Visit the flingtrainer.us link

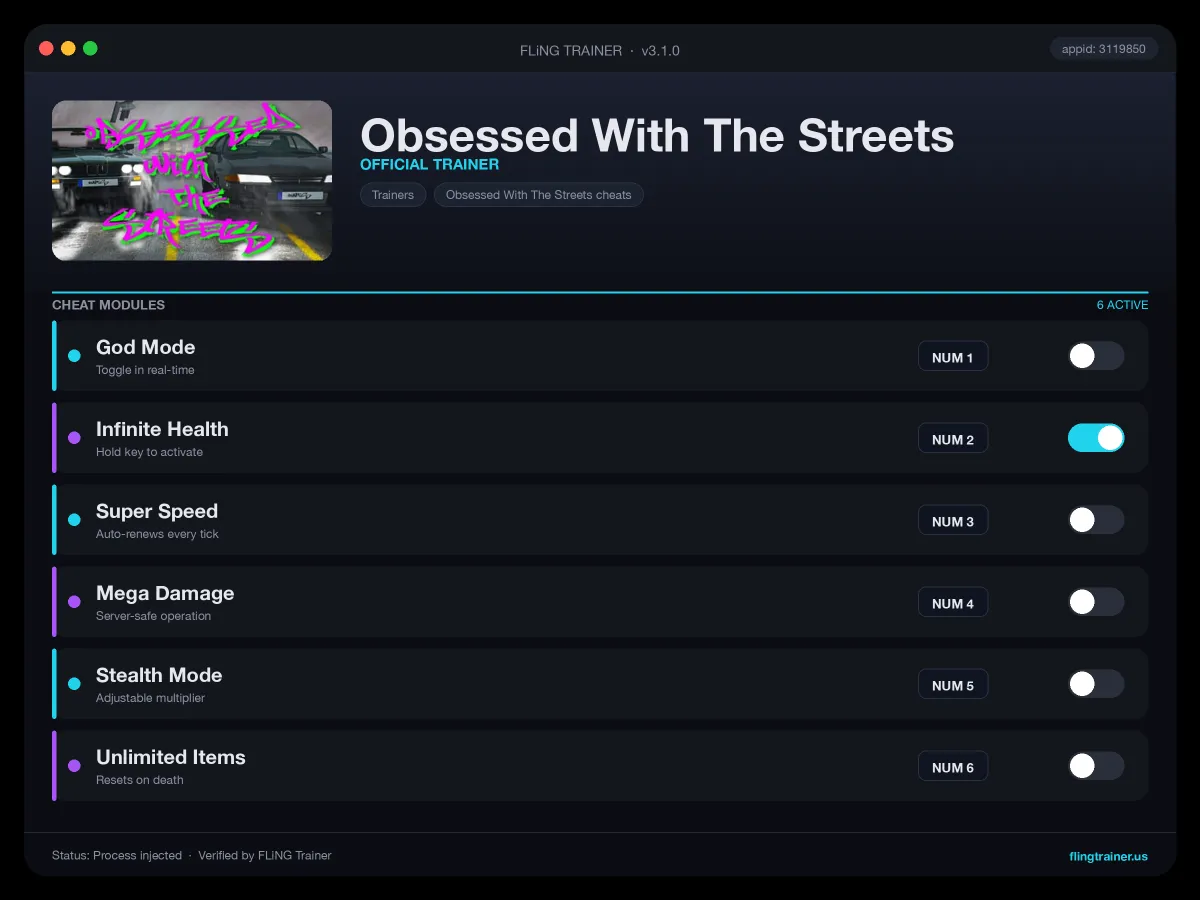click(1109, 856)
